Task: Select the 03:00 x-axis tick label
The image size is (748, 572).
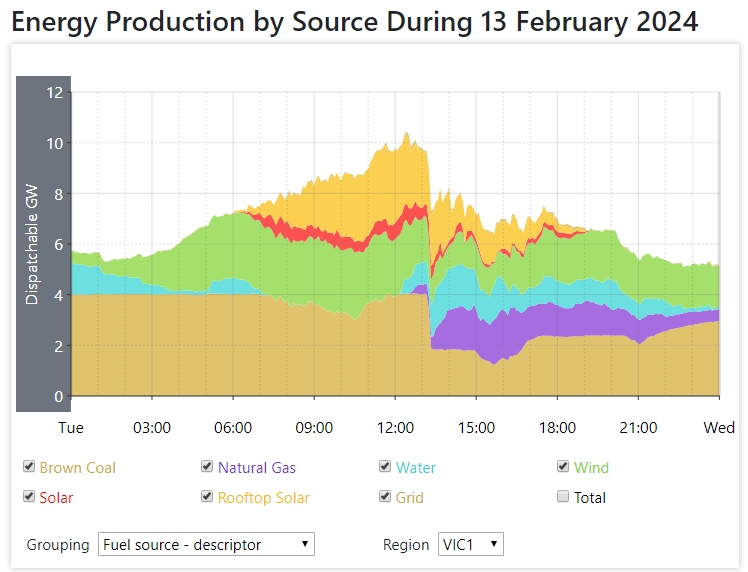Action: coord(152,428)
